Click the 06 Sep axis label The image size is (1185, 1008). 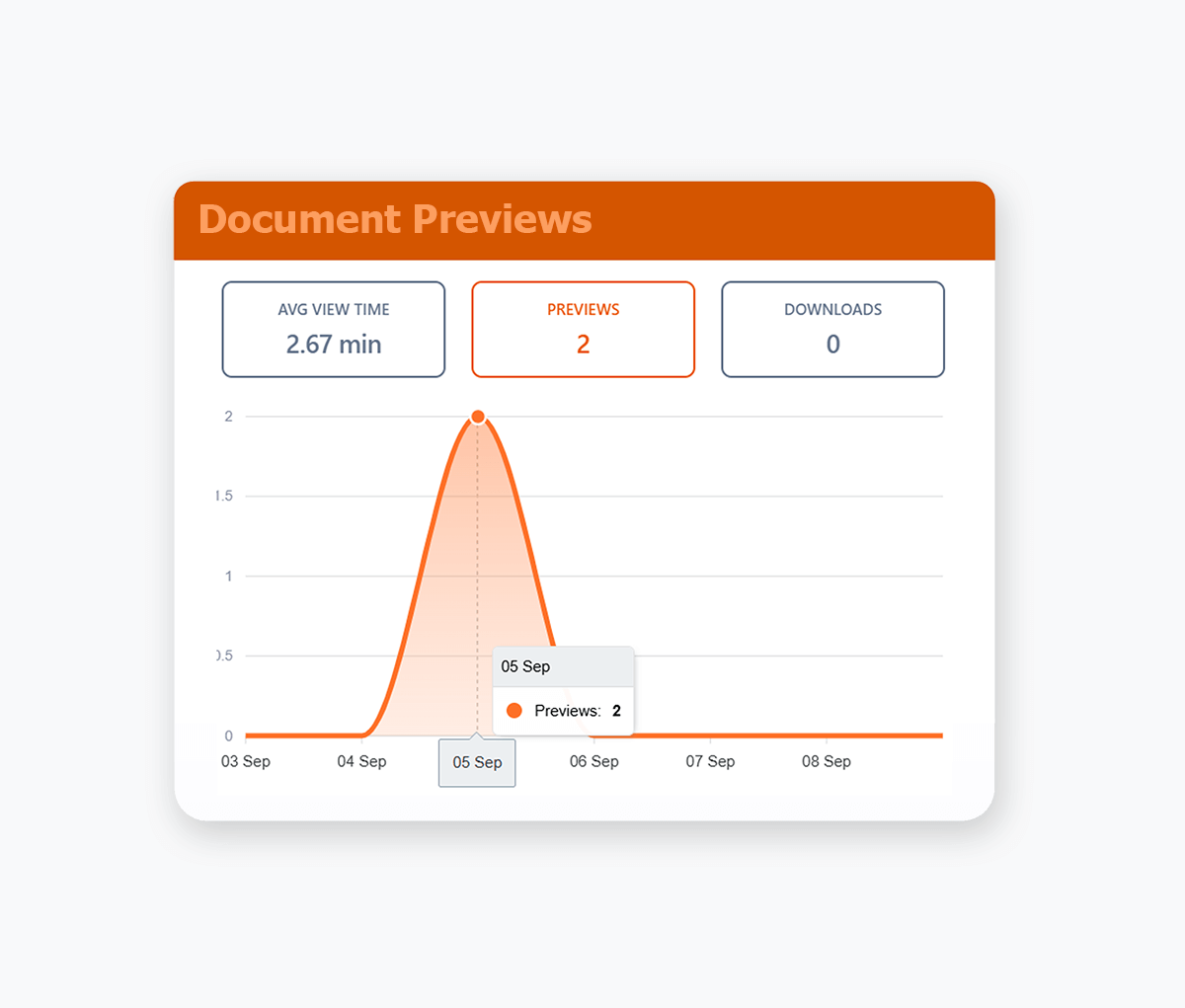(x=594, y=761)
